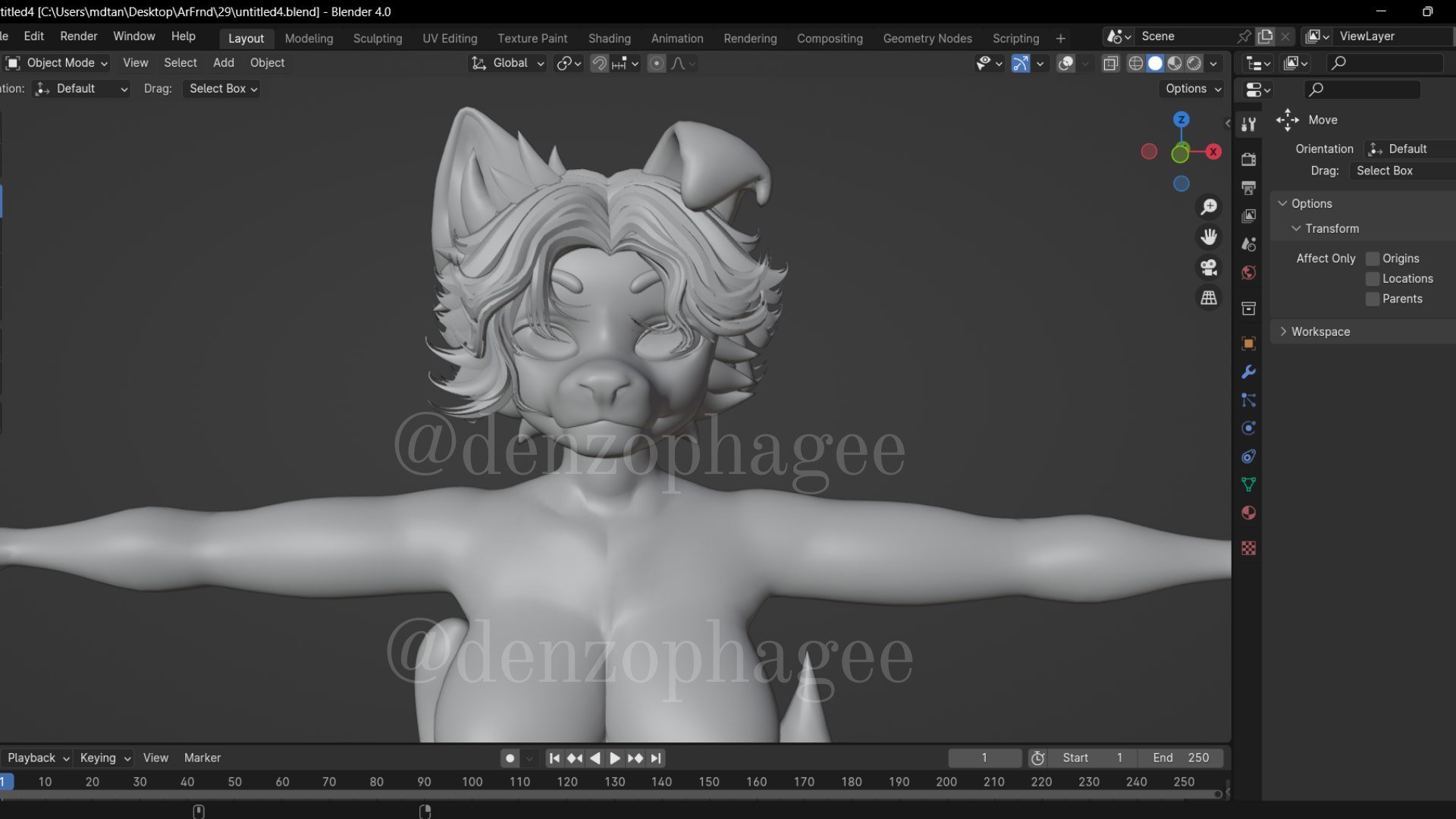Click the Options button in viewport header
The image size is (1456, 819).
point(1193,89)
